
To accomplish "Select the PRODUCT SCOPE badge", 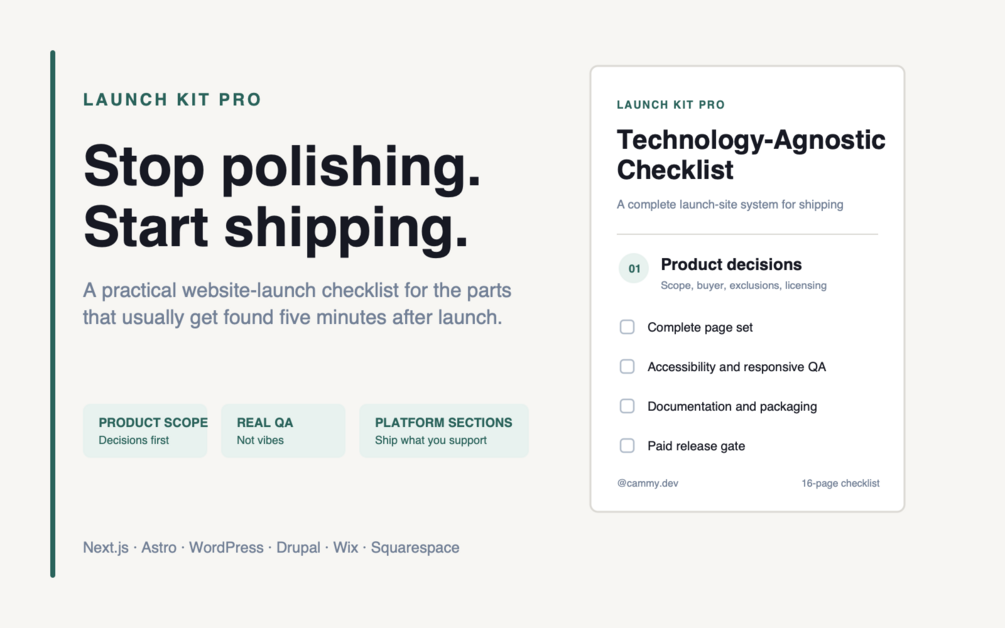I will (x=145, y=431).
